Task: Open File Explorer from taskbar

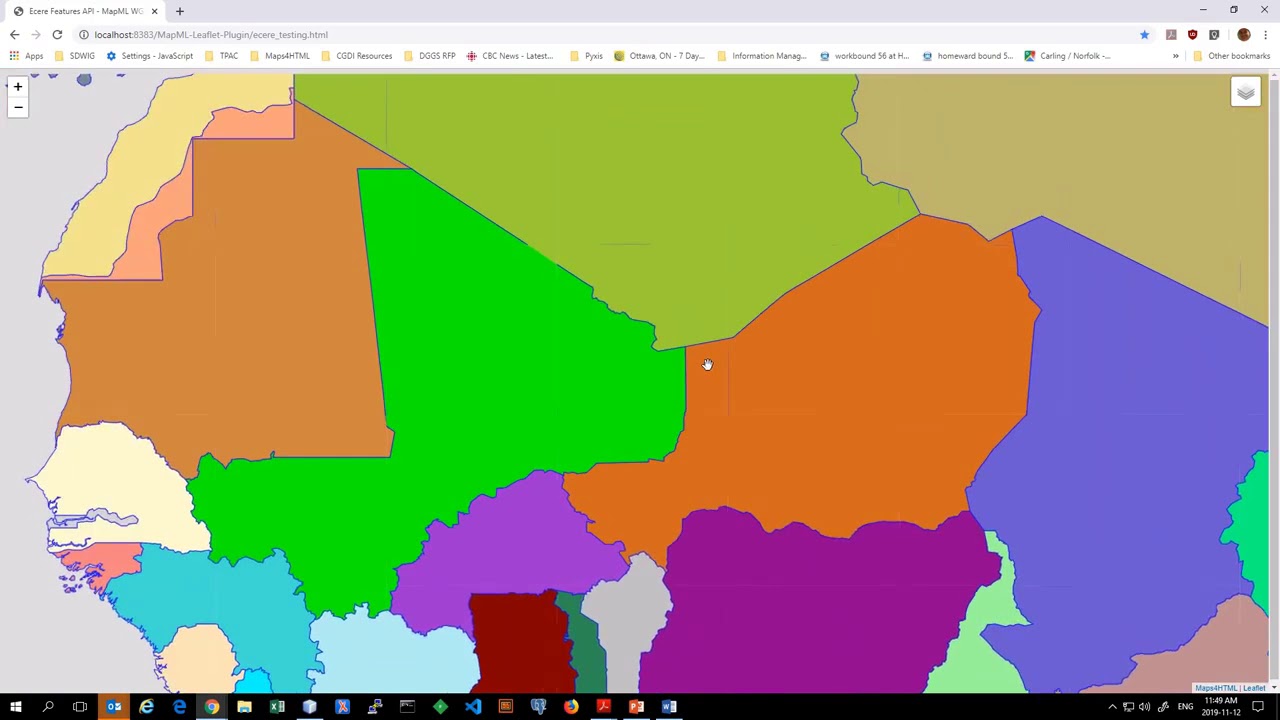Action: point(245,707)
